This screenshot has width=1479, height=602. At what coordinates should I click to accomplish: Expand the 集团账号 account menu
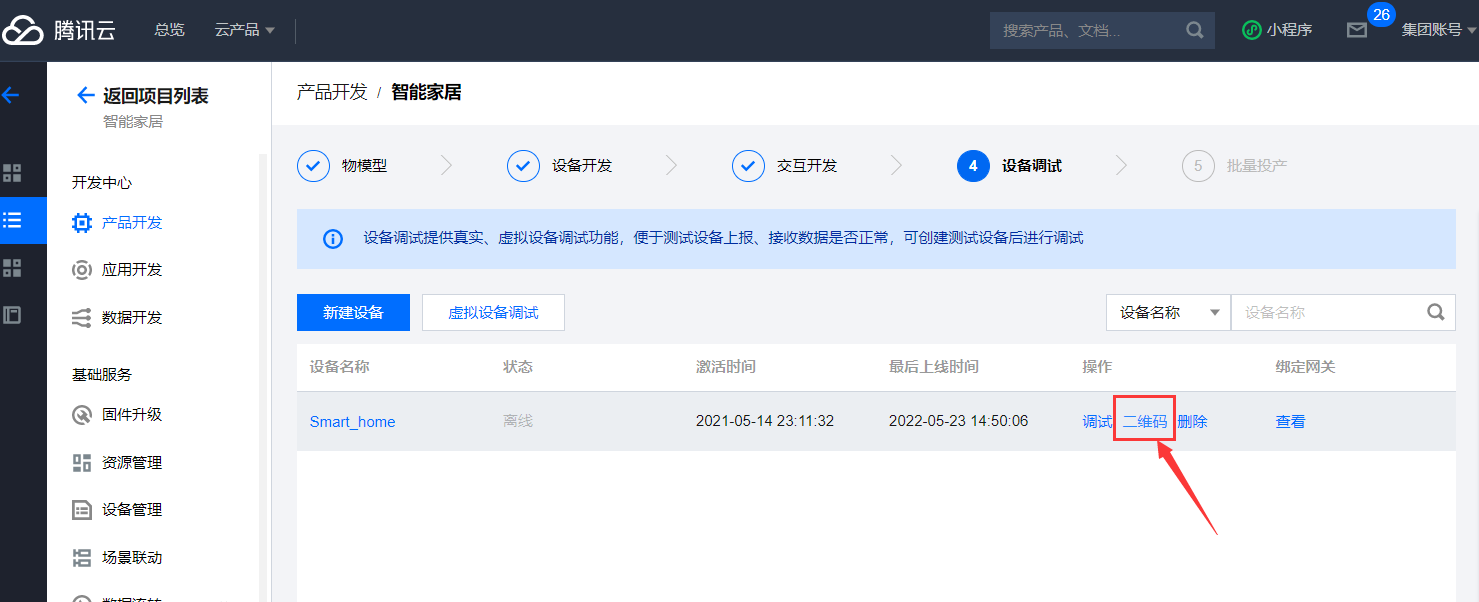point(1438,30)
